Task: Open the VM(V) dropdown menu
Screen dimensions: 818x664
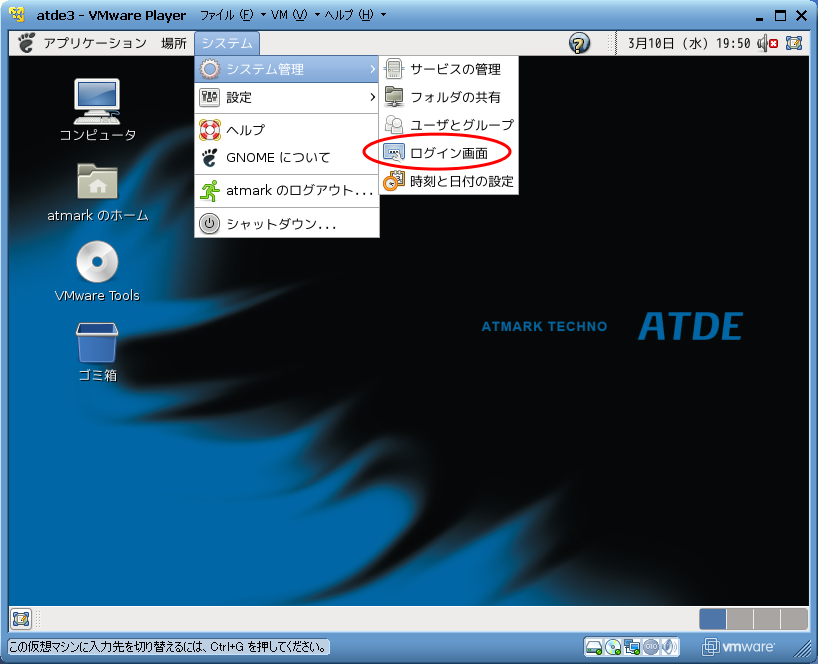Action: pos(295,15)
